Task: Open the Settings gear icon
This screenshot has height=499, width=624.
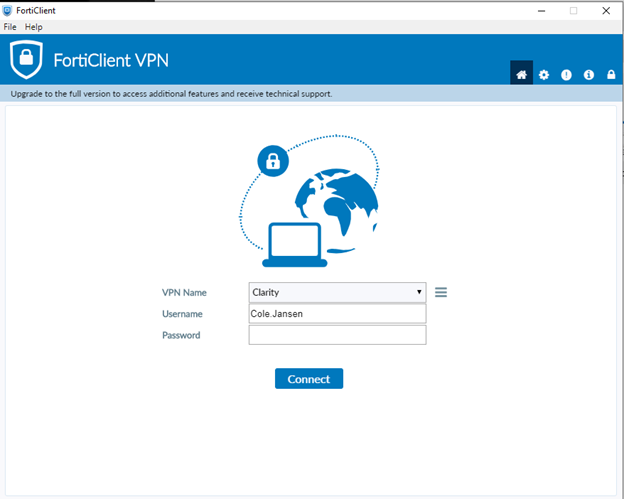Action: tap(544, 74)
